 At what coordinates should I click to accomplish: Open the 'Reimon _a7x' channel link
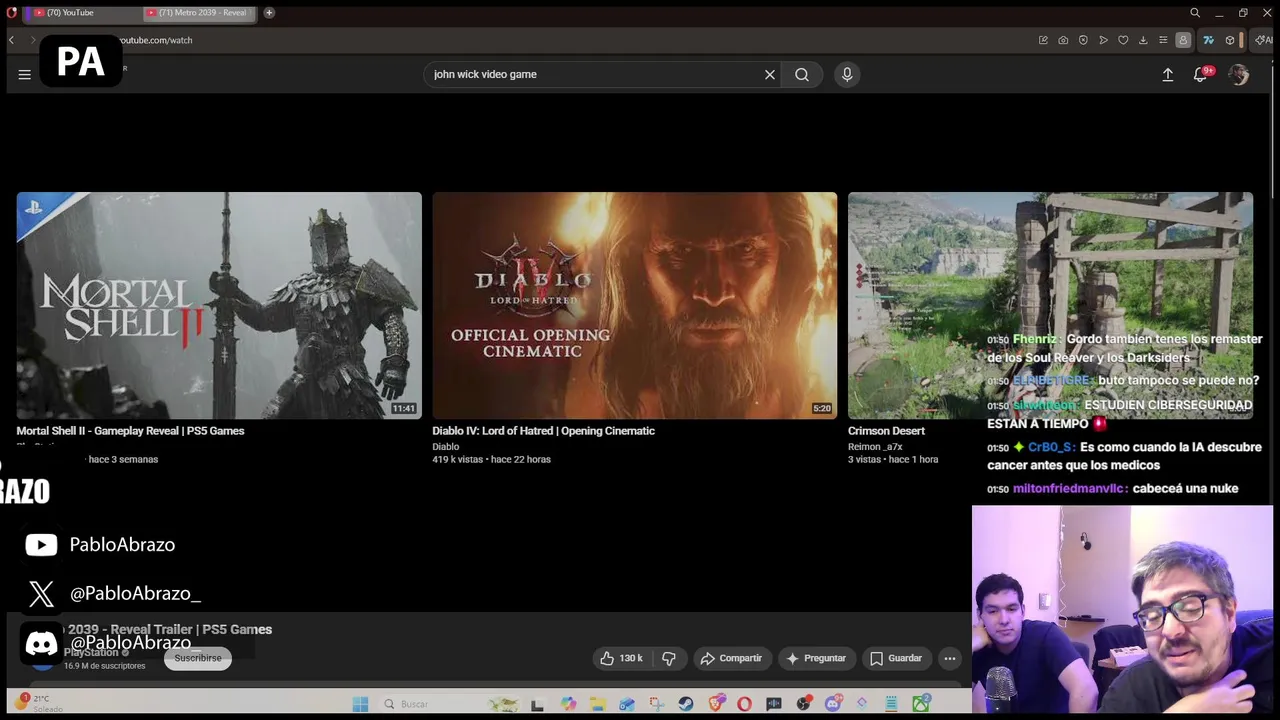point(875,447)
